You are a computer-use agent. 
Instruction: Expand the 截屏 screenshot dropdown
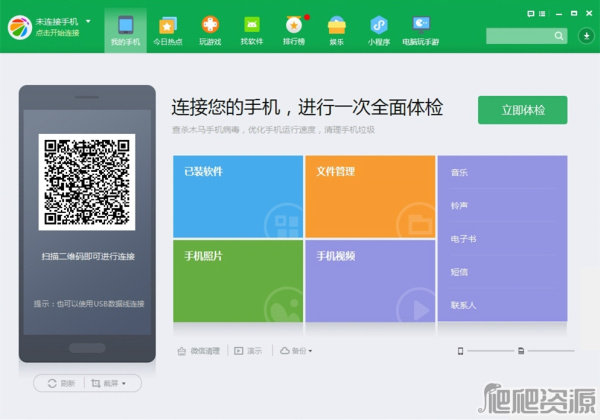109,383
